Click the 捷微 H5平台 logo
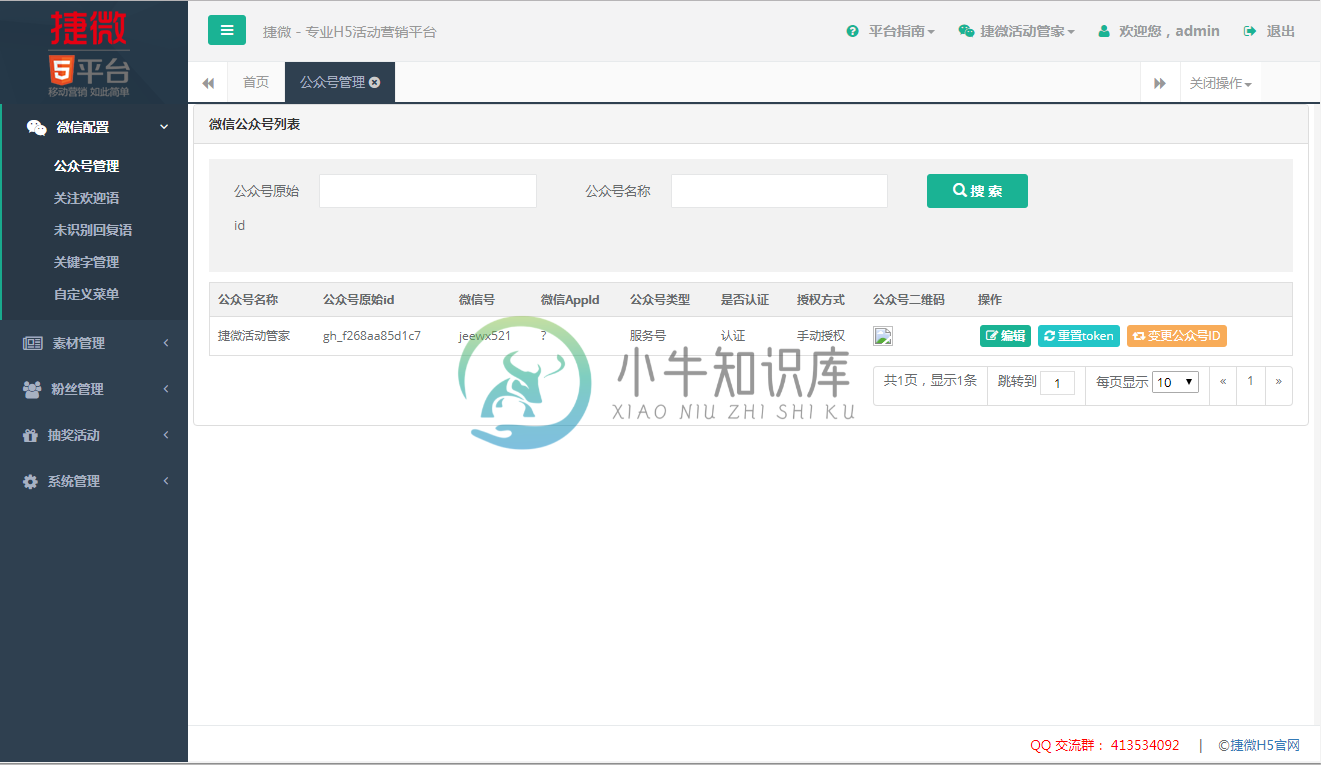1321x765 pixels. pos(89,52)
